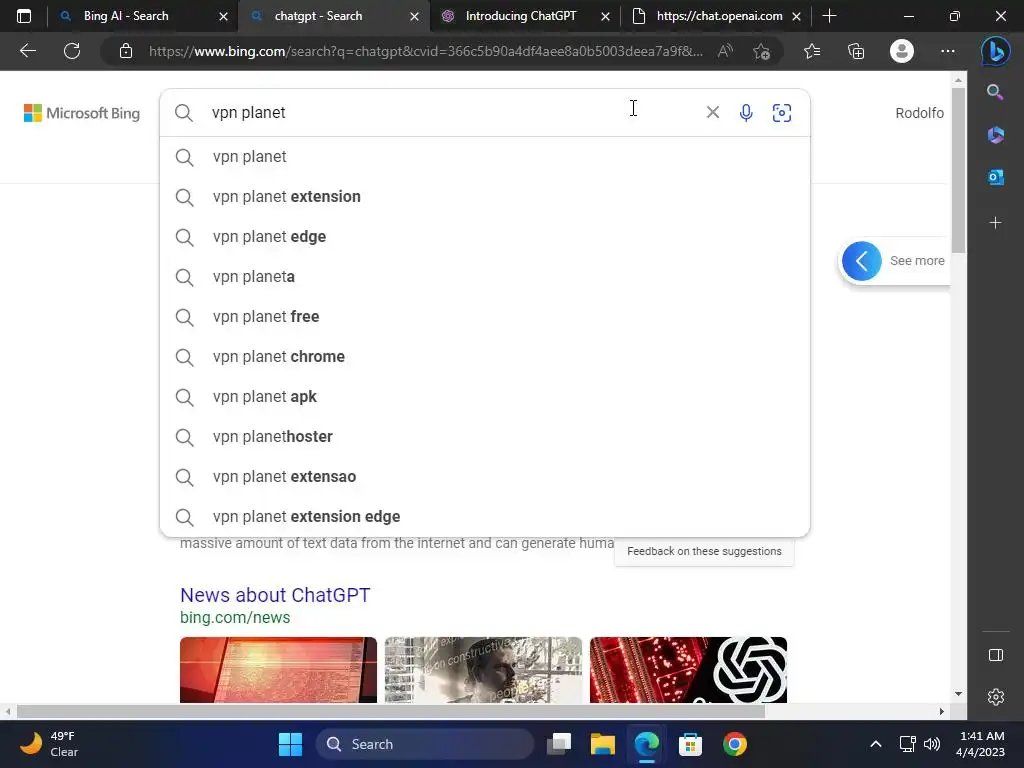Open bing.com/news link
1024x768 pixels.
point(235,617)
